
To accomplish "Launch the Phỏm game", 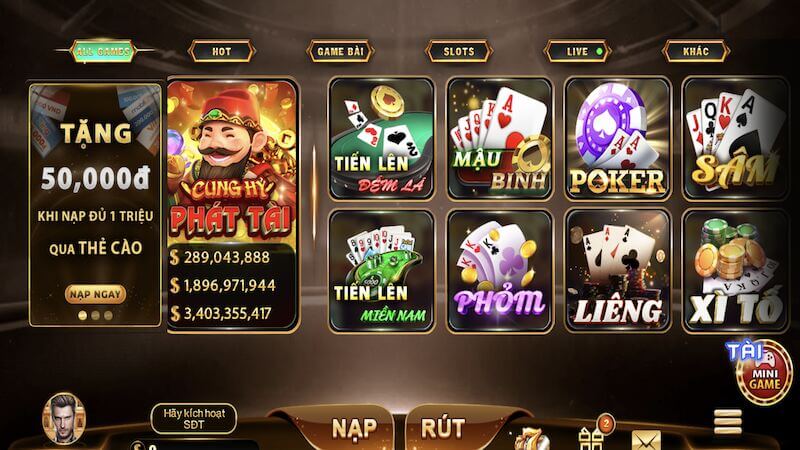I will (499, 271).
